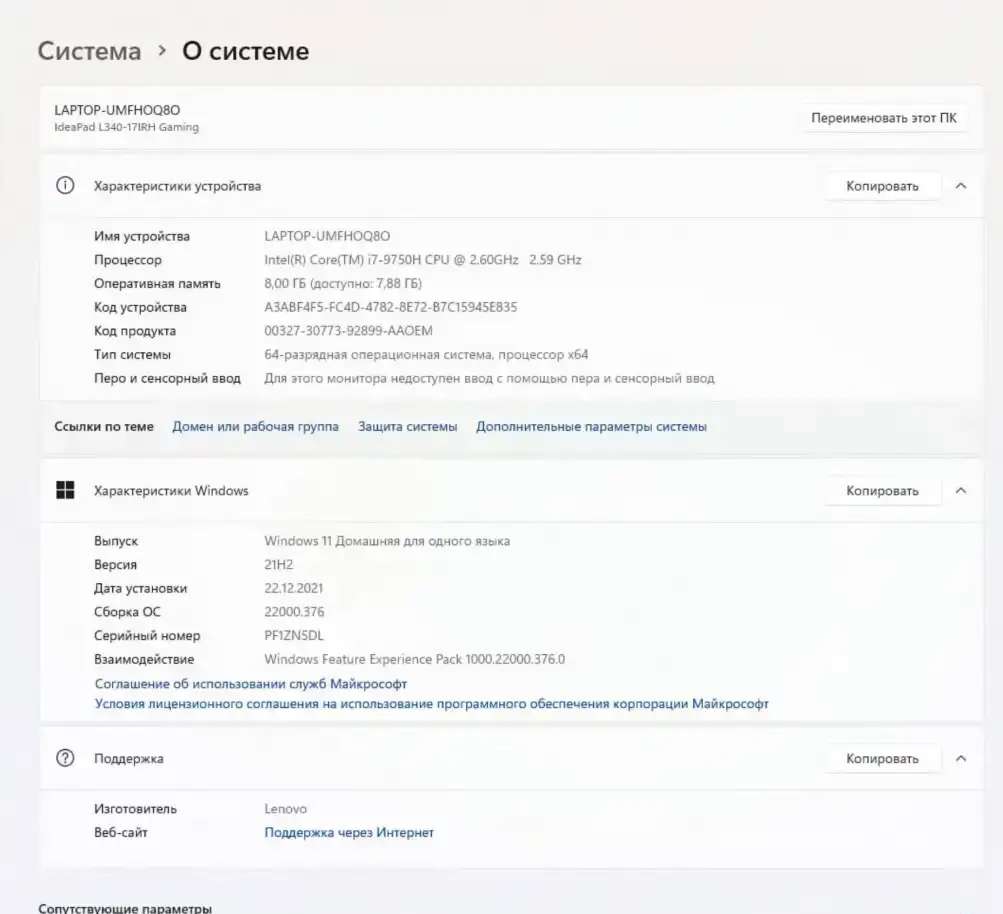Go back to Система breadcrumb
1003x914 pixels.
(89, 51)
